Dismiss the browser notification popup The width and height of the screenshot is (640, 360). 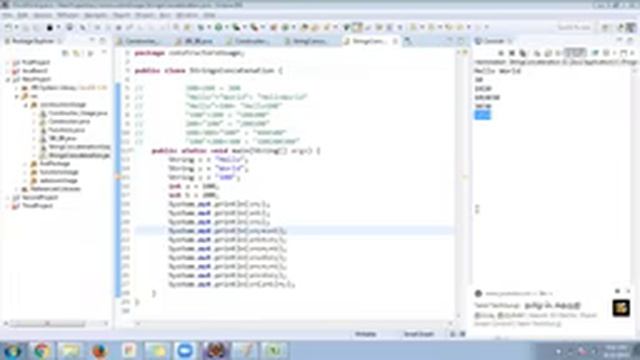pyautogui.click(x=628, y=291)
